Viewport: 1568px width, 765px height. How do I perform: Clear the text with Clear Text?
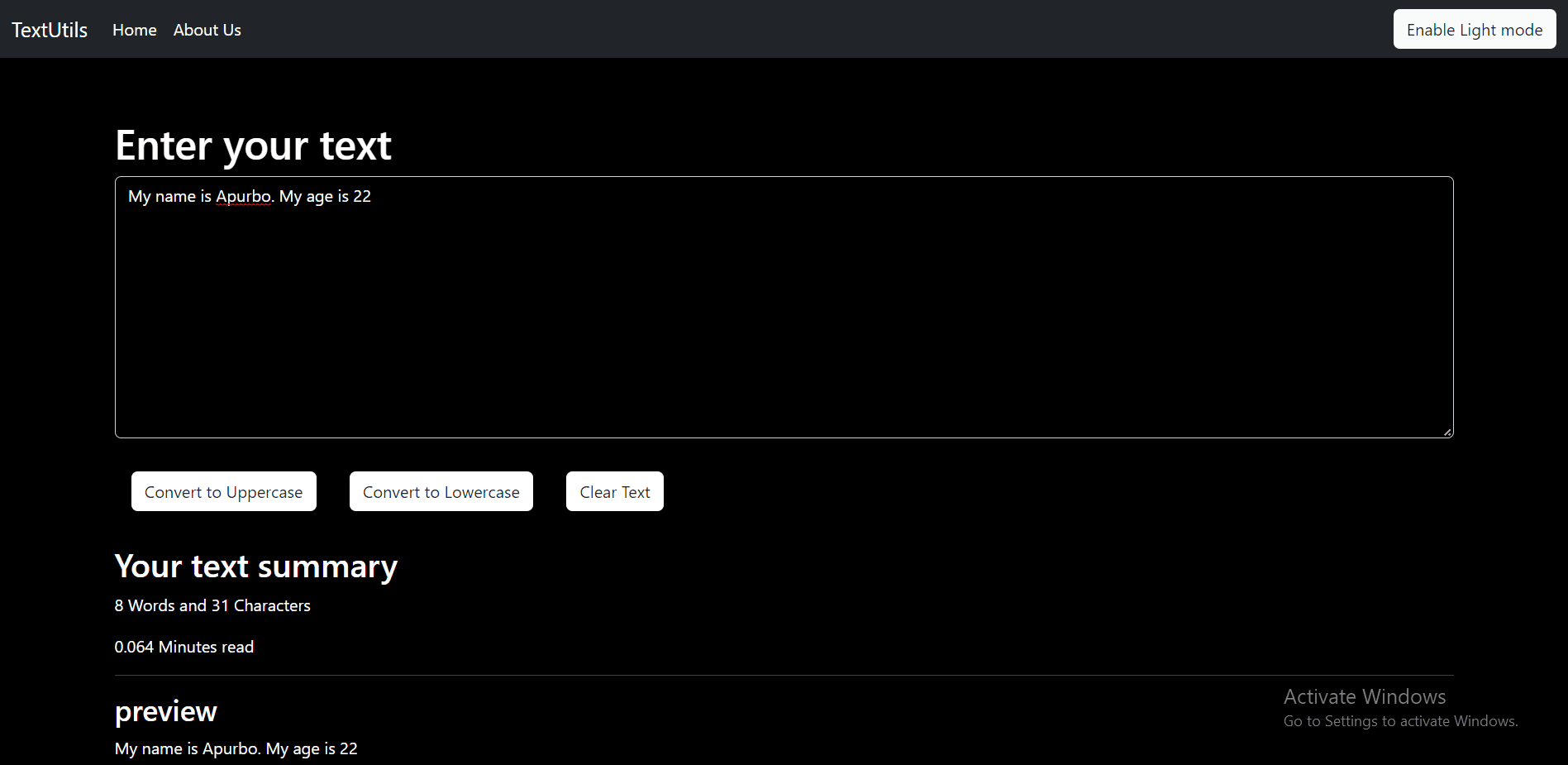(614, 492)
